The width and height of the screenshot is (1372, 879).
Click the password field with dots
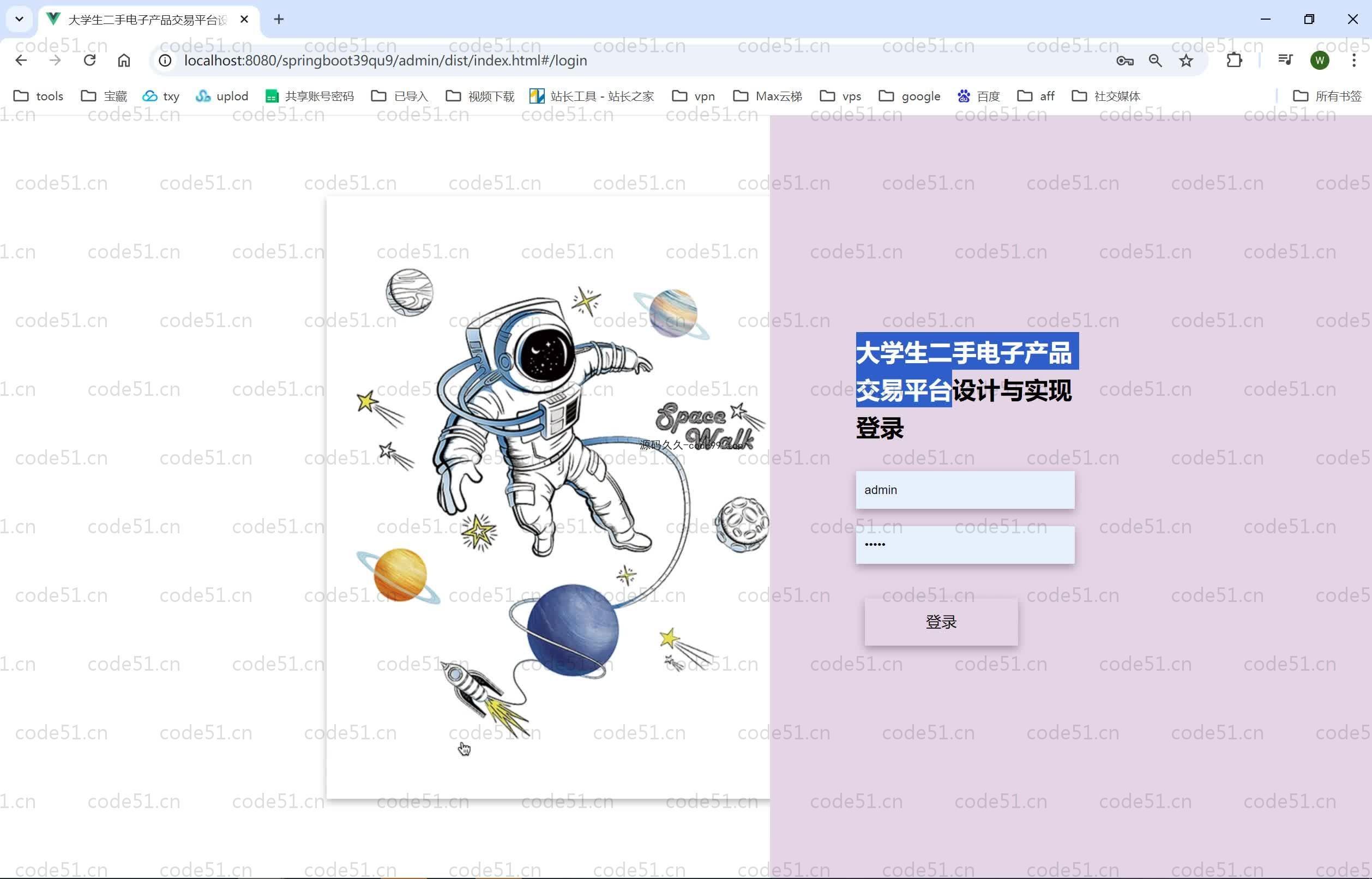[965, 545]
